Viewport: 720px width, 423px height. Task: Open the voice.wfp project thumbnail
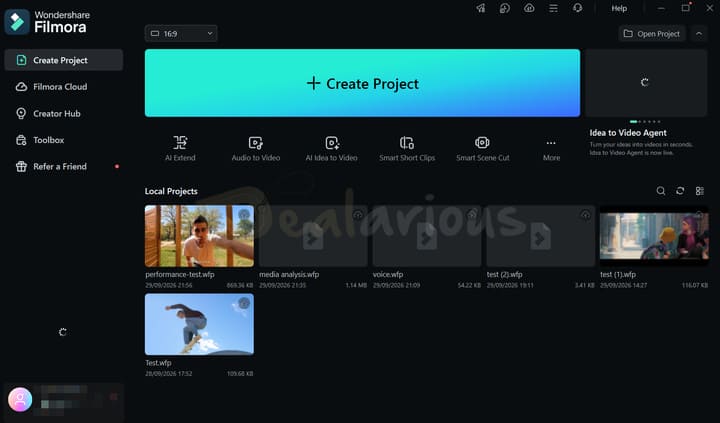[427, 236]
